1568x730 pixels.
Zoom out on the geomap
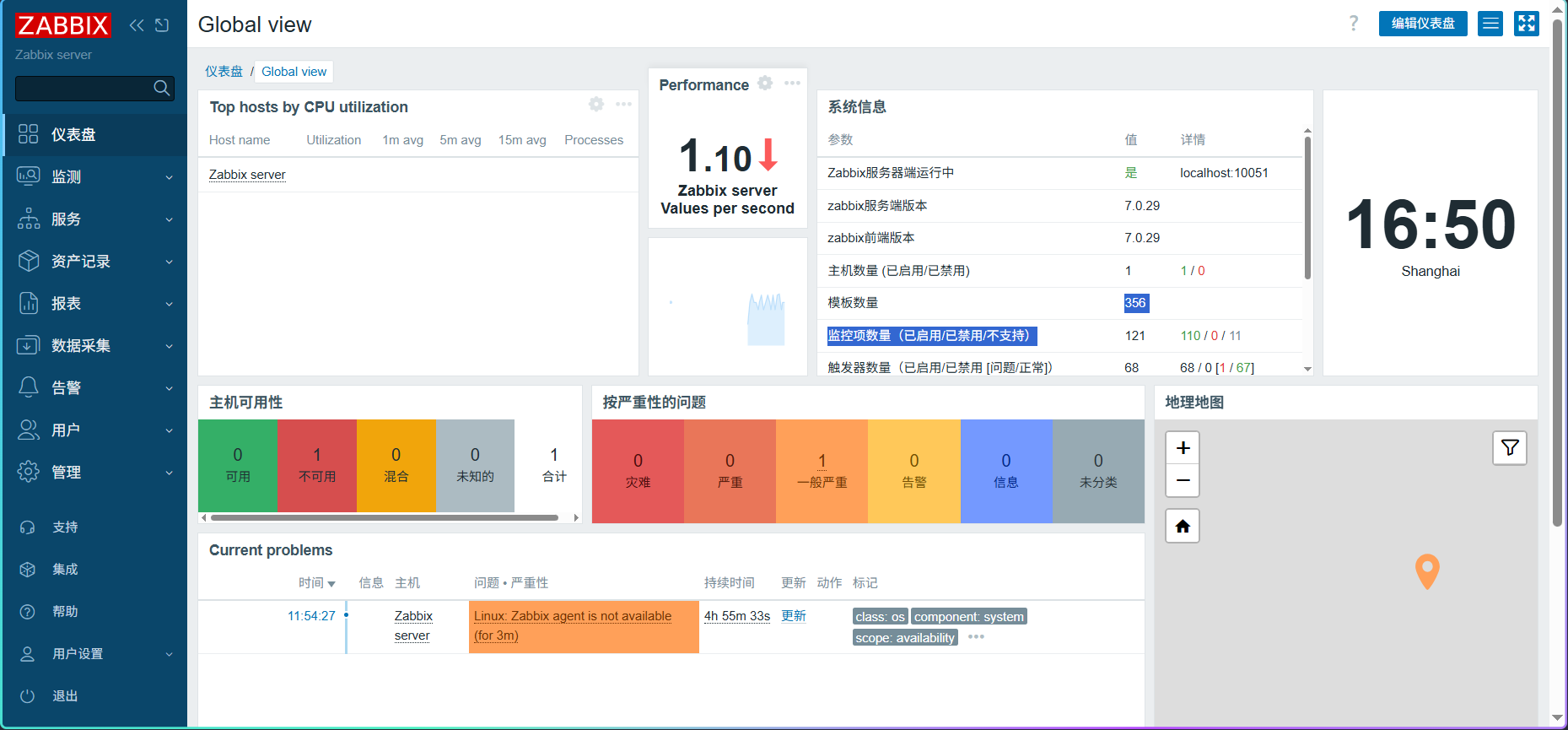[1183, 480]
